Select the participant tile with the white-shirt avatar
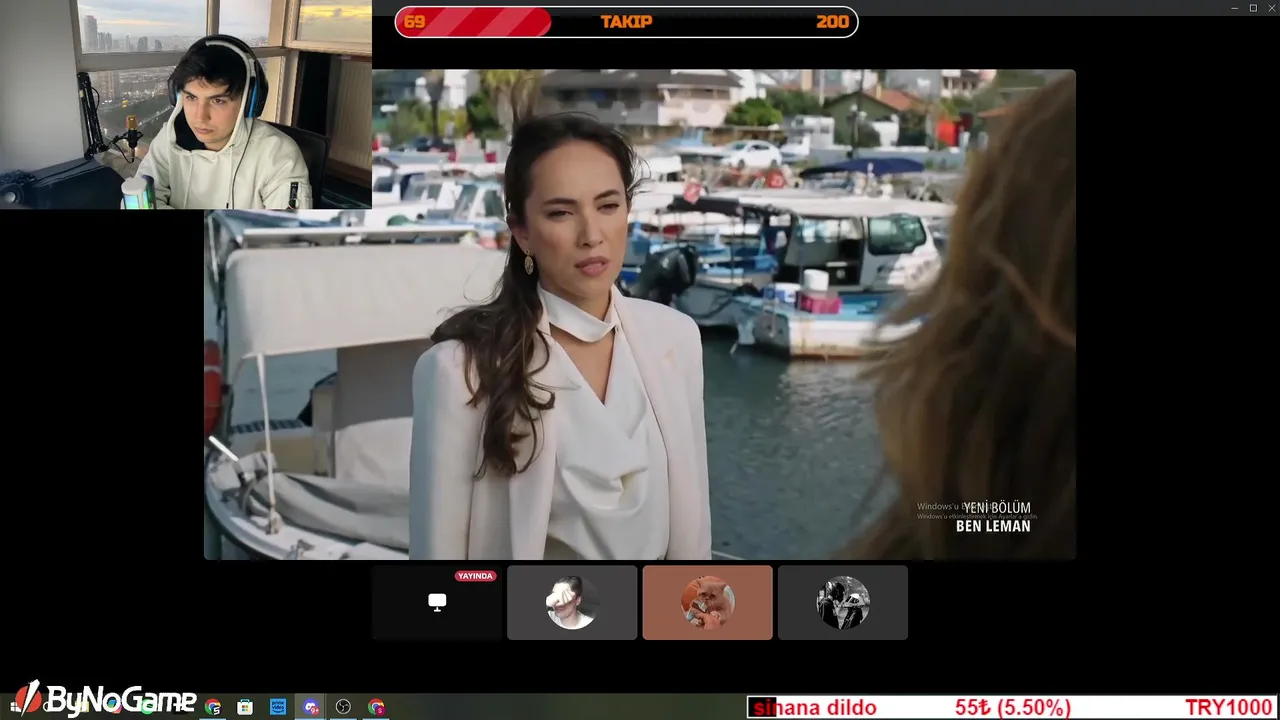 point(572,602)
